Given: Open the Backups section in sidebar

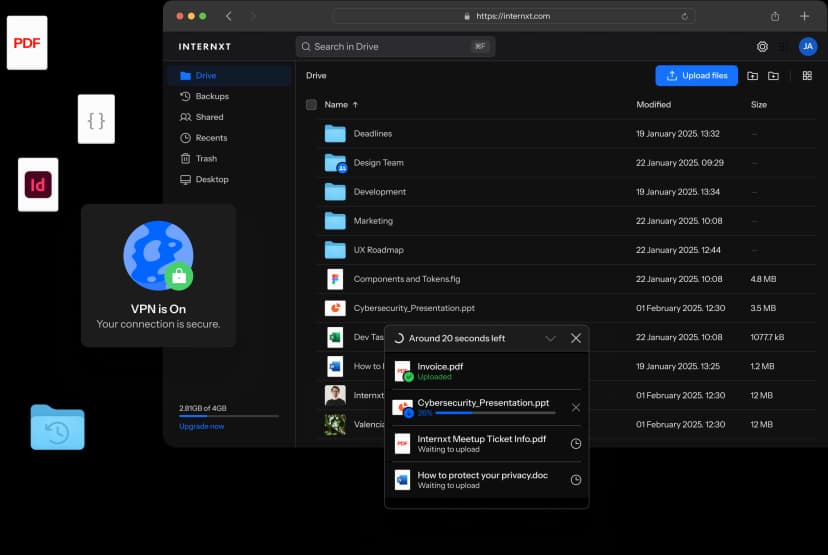Looking at the screenshot, I should tap(229, 96).
